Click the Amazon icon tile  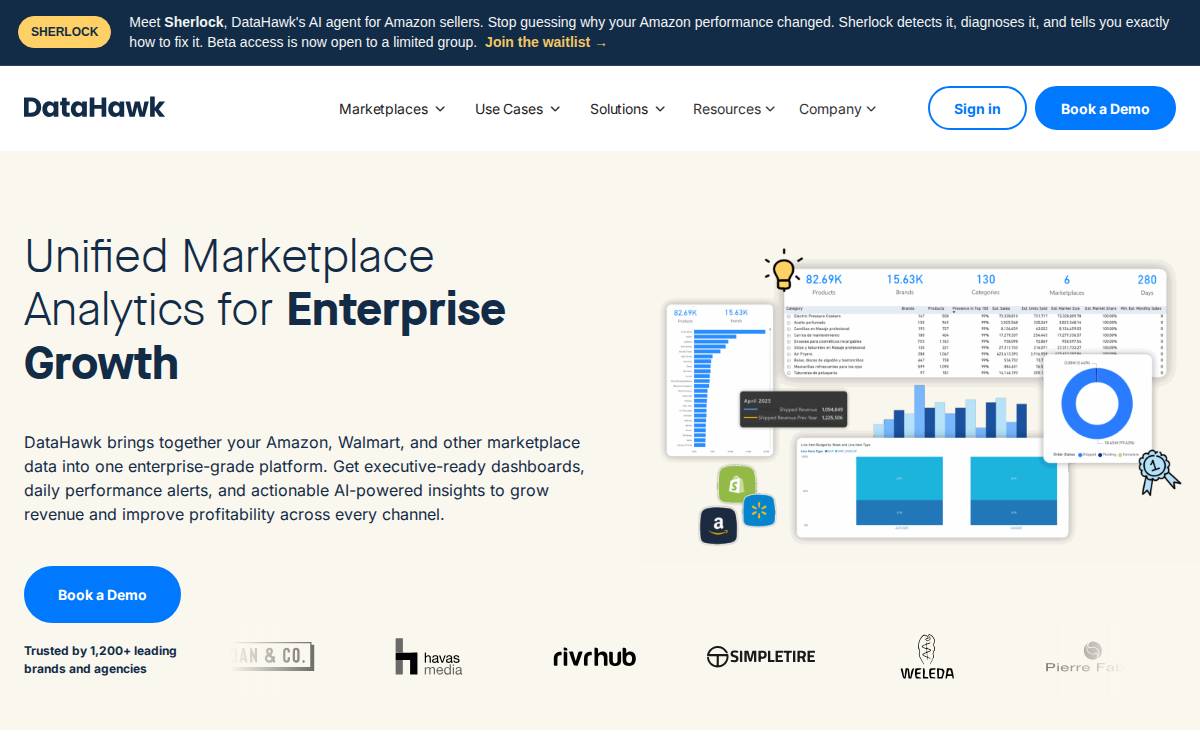[718, 524]
